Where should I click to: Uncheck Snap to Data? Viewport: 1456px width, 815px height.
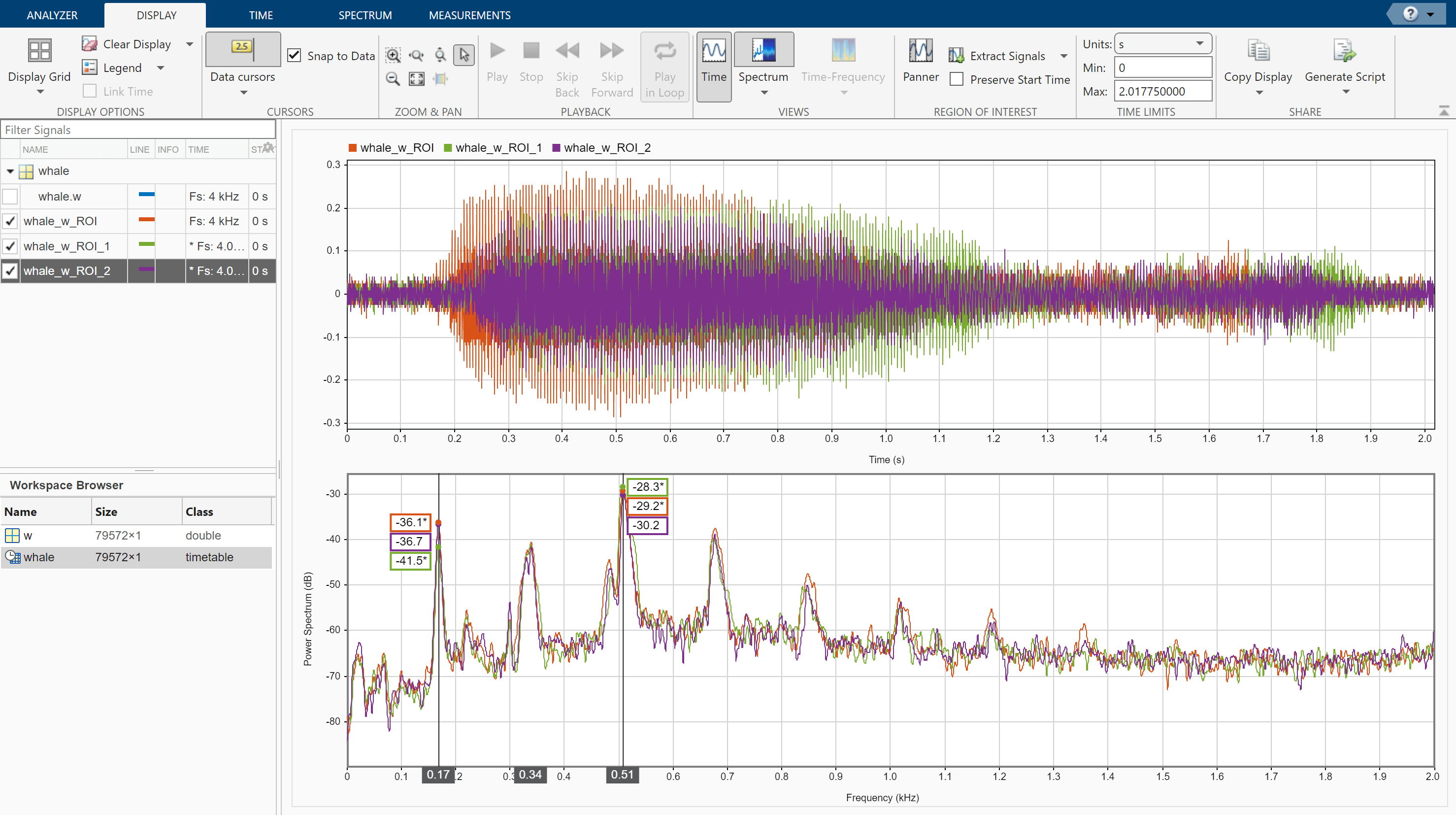(295, 55)
